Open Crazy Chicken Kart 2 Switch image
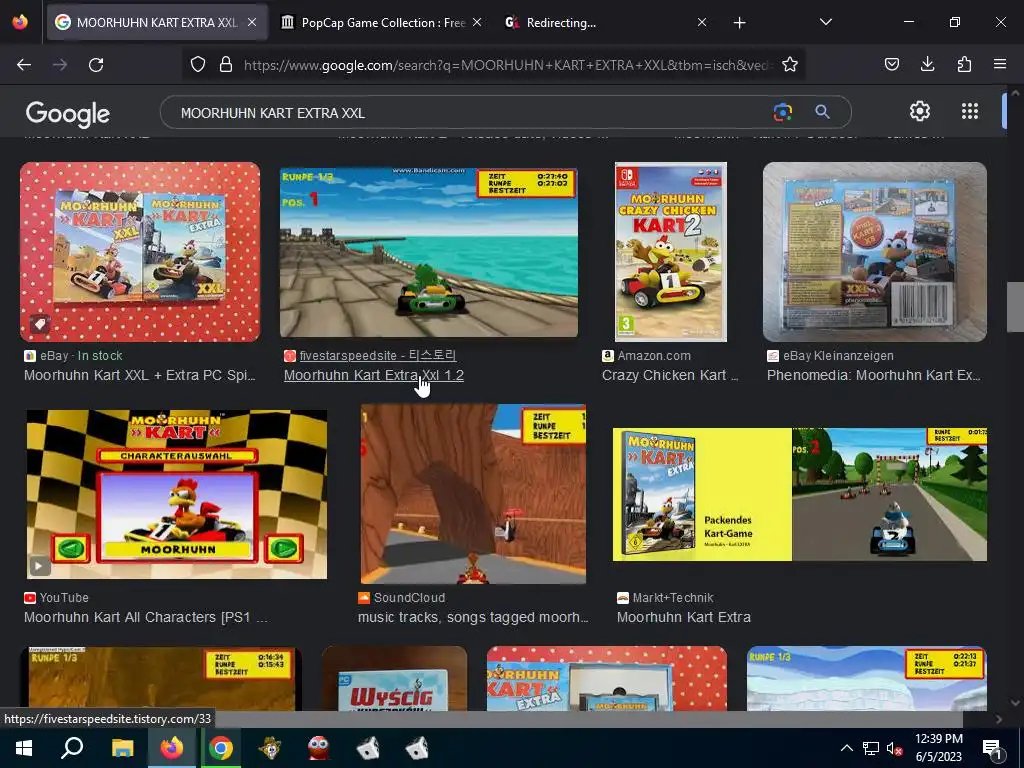The width and height of the screenshot is (1024, 768). click(x=671, y=251)
